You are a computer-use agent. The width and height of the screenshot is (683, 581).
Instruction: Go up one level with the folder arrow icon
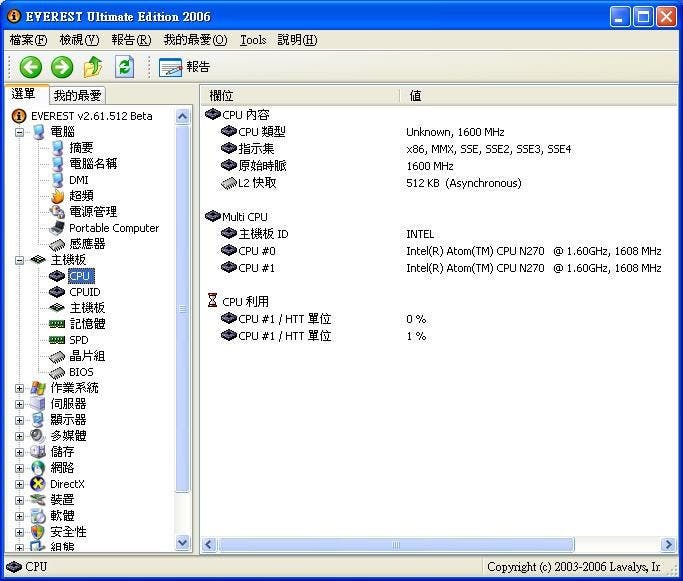pos(93,67)
